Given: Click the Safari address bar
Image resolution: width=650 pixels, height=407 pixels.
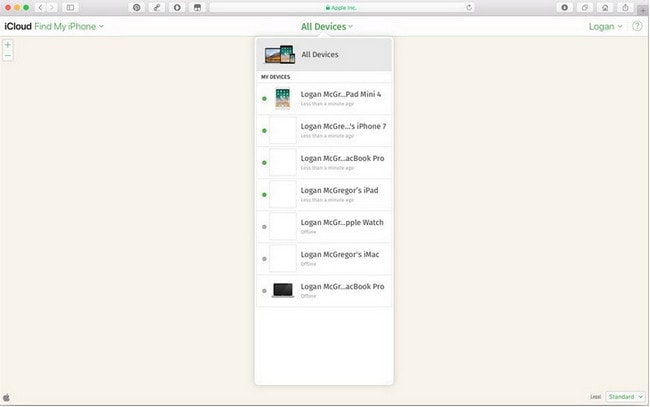Looking at the screenshot, I should pos(342,7).
